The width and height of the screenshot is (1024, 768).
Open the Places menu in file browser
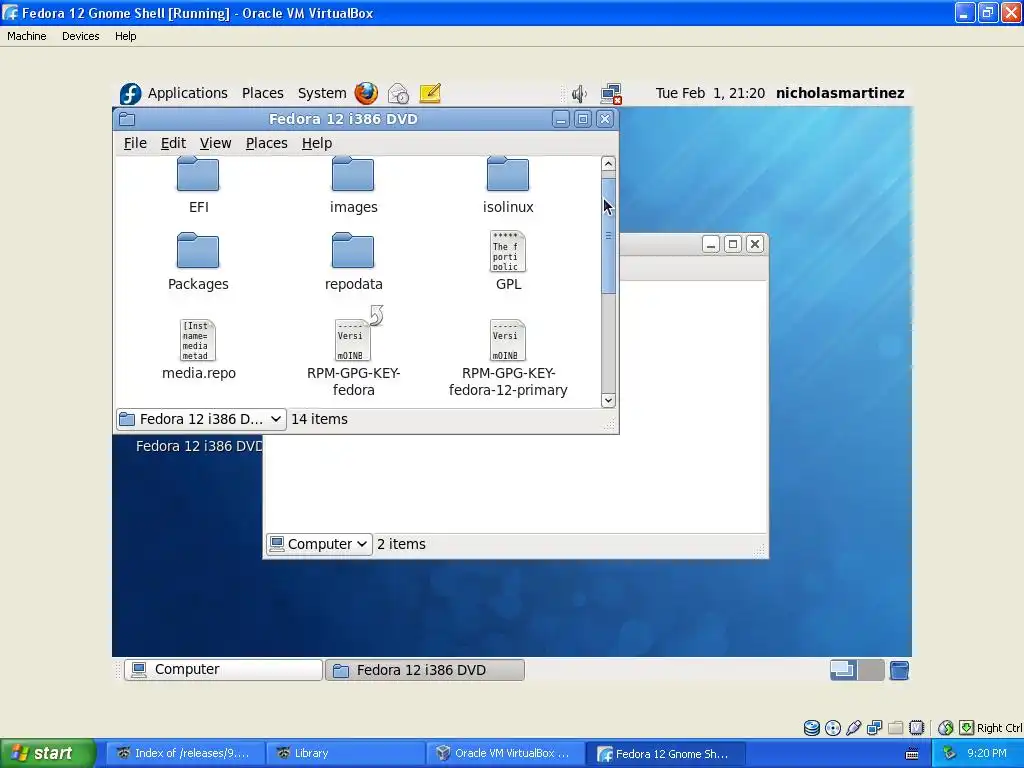pos(266,143)
